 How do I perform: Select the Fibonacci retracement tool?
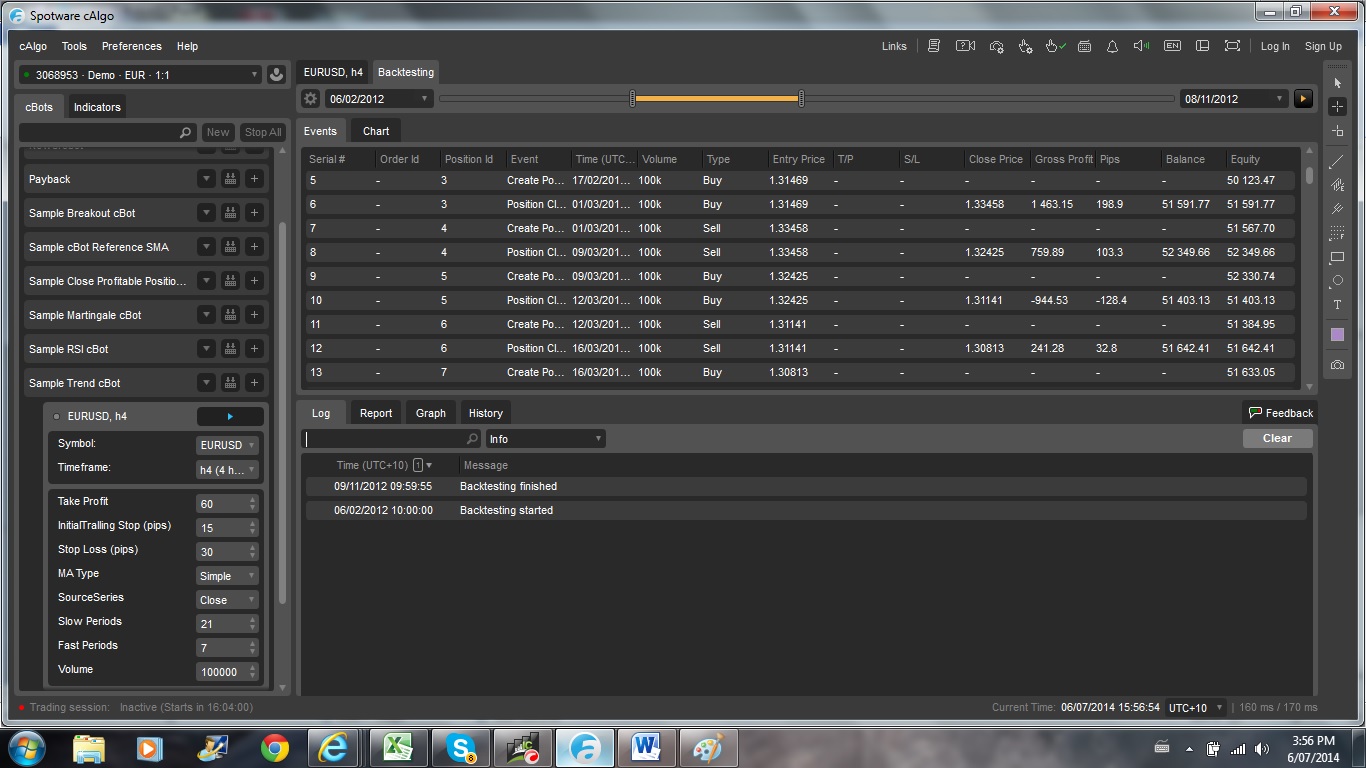click(1337, 233)
